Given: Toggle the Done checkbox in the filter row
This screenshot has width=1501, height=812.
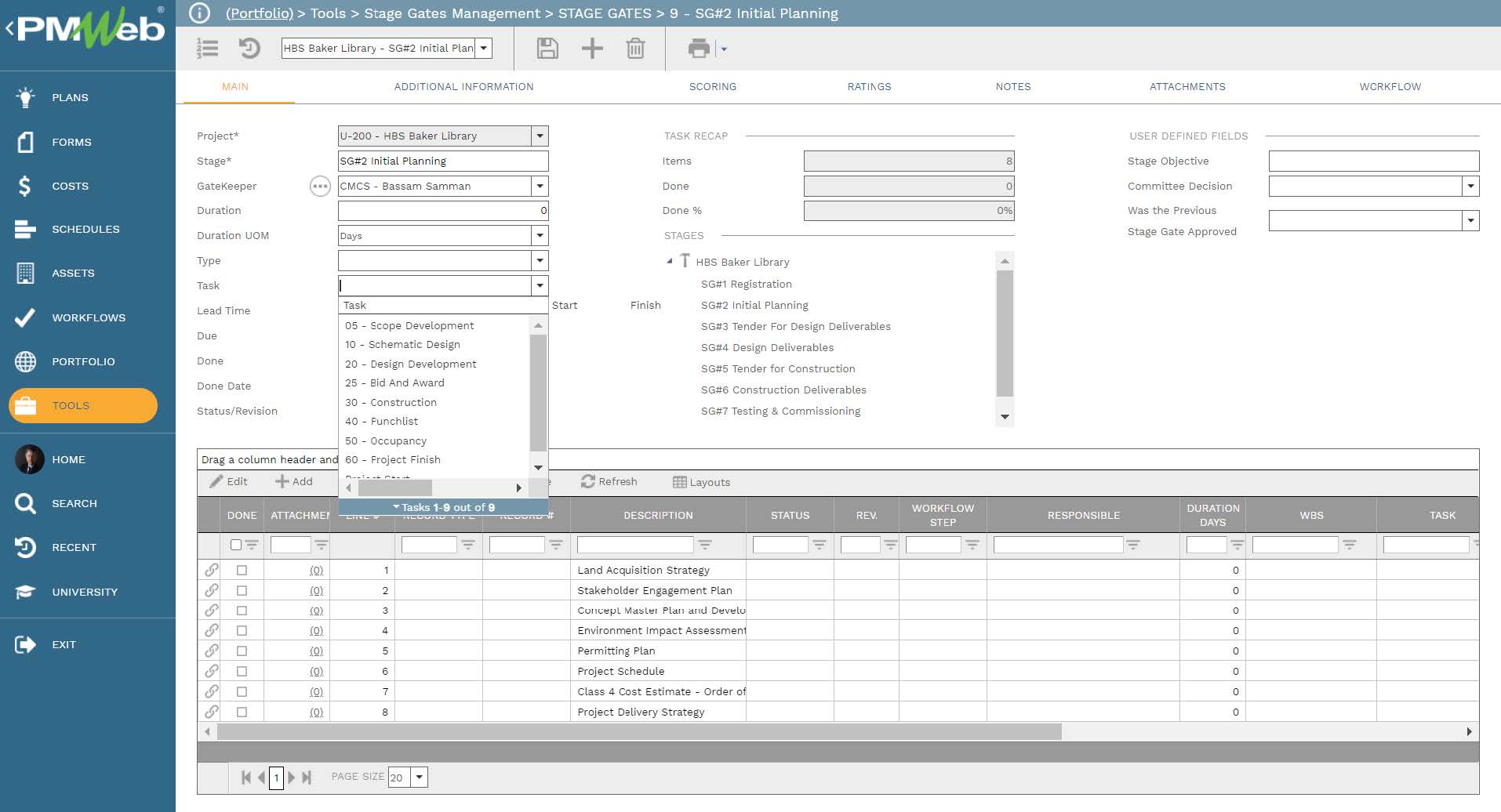Looking at the screenshot, I should [236, 545].
